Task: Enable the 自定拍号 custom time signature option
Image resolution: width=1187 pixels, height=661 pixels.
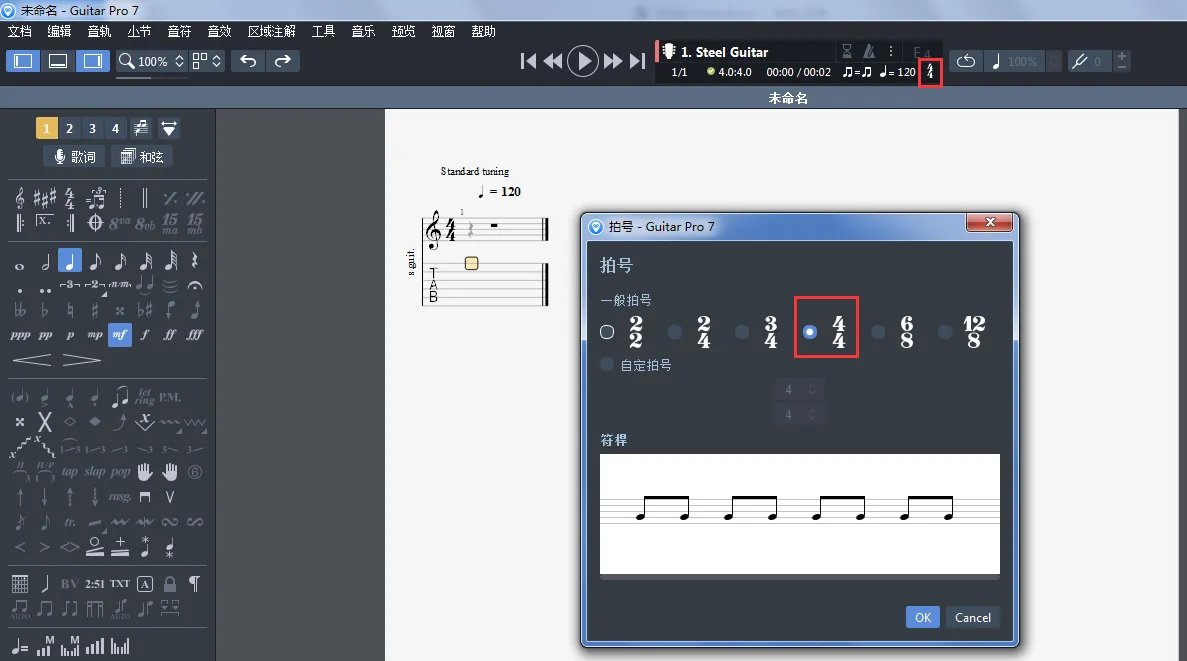Action: (606, 364)
